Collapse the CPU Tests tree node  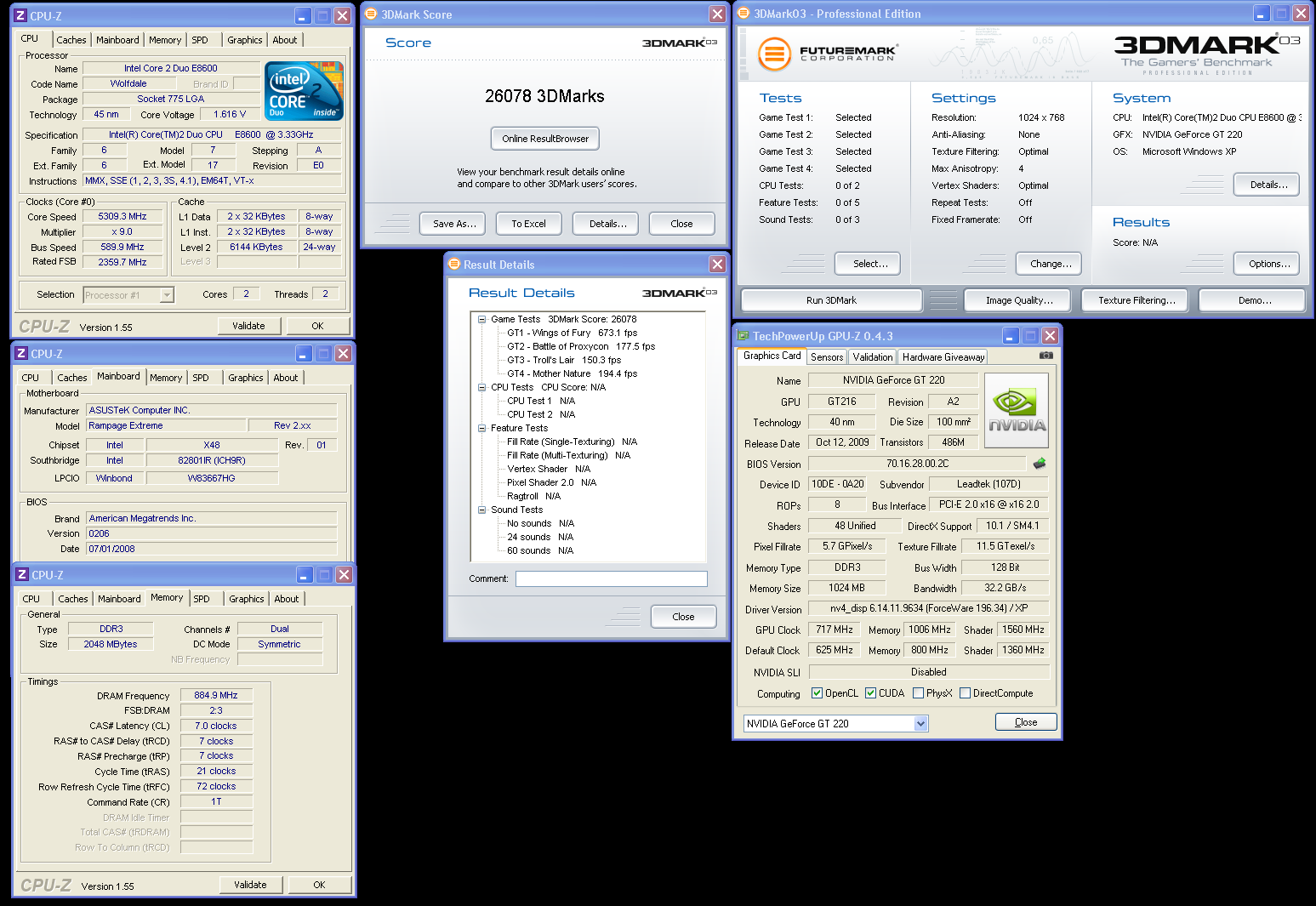click(481, 388)
